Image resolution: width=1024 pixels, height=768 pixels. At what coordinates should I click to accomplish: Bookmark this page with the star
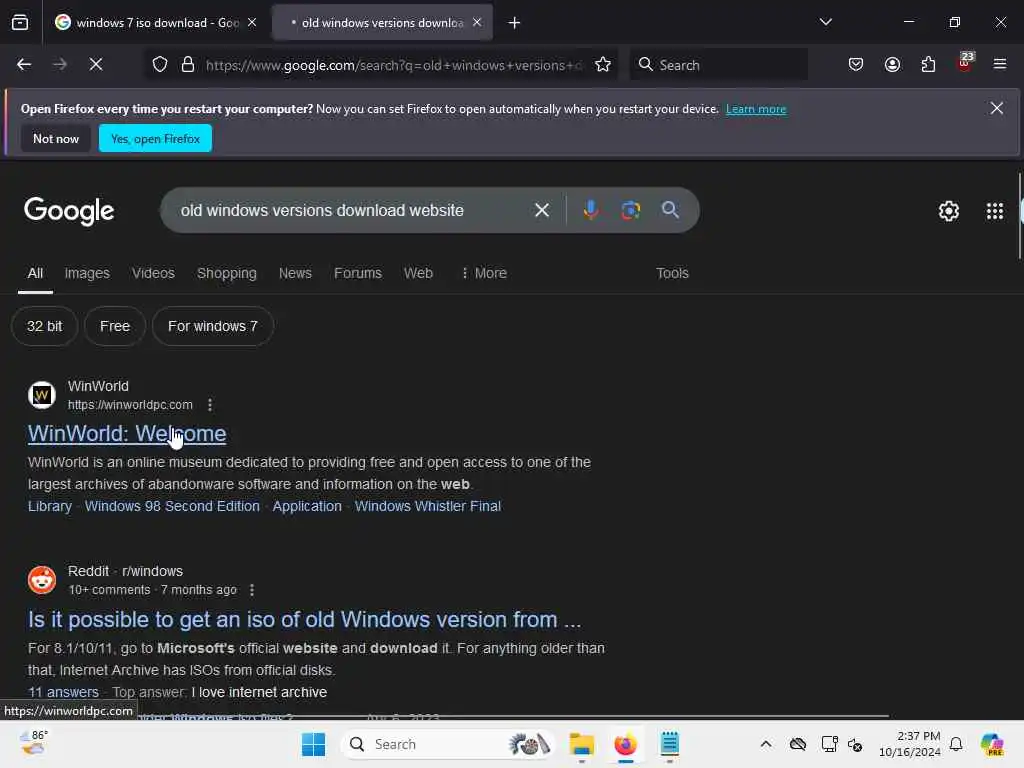603,65
